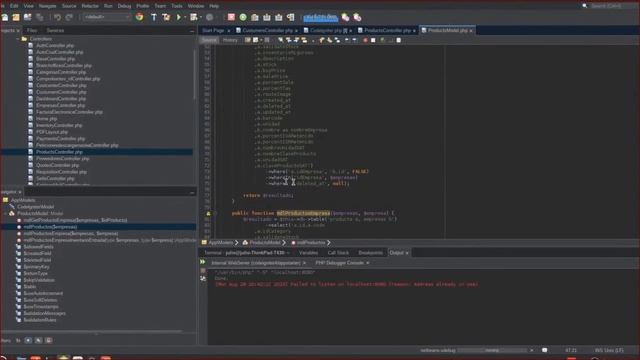Viewport: 640px width, 360px height.
Task: Toggle Highlight Search in editor toolbar
Action: click(304, 40)
